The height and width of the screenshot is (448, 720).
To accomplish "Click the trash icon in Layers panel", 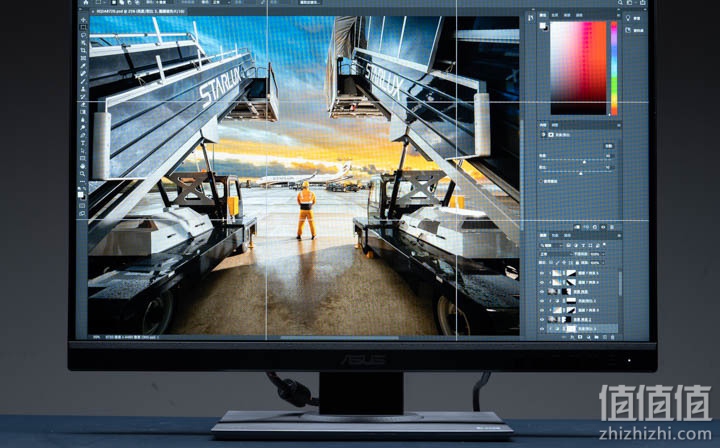I will point(613,337).
